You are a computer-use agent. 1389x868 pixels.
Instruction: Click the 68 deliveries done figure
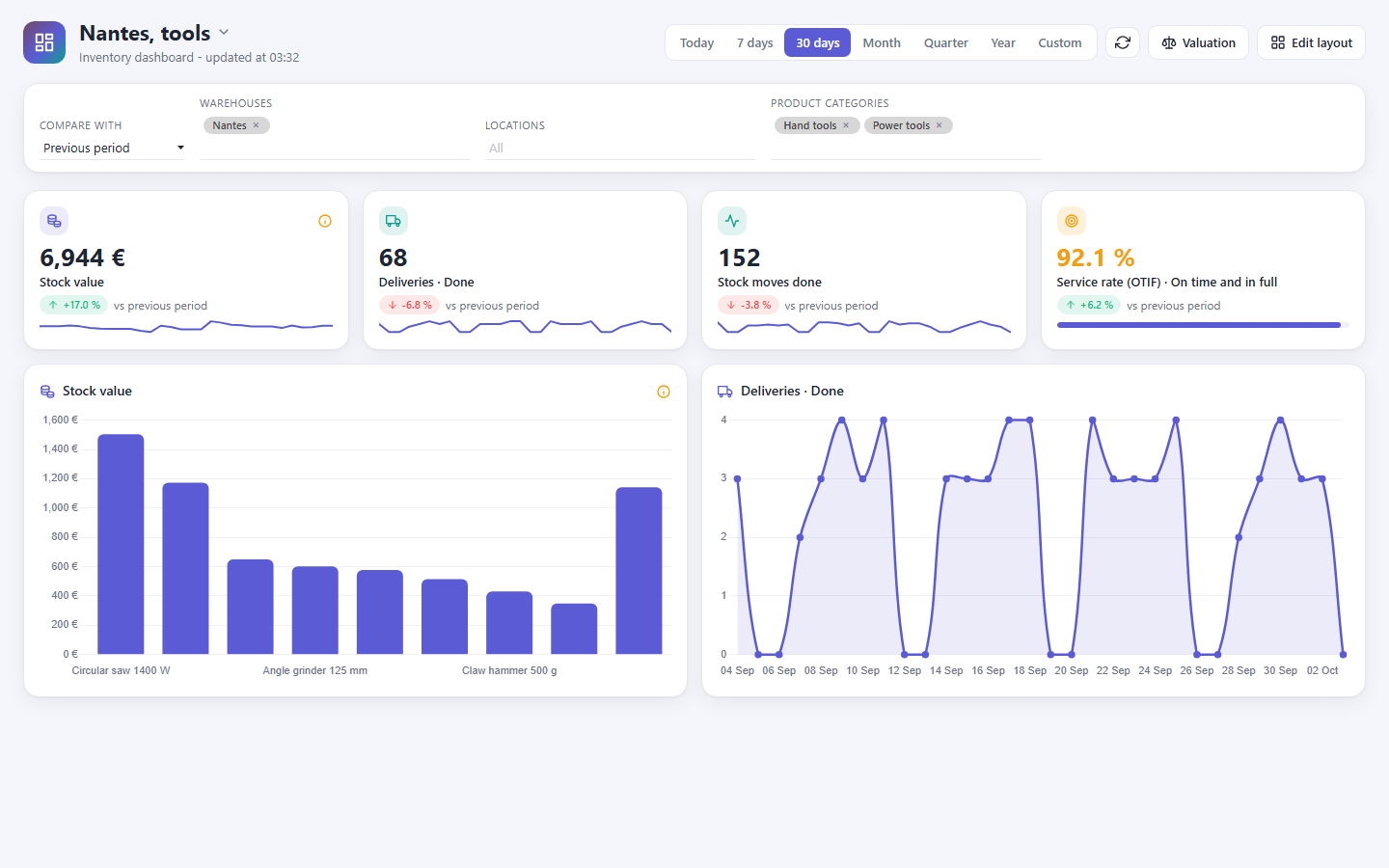pyautogui.click(x=394, y=258)
